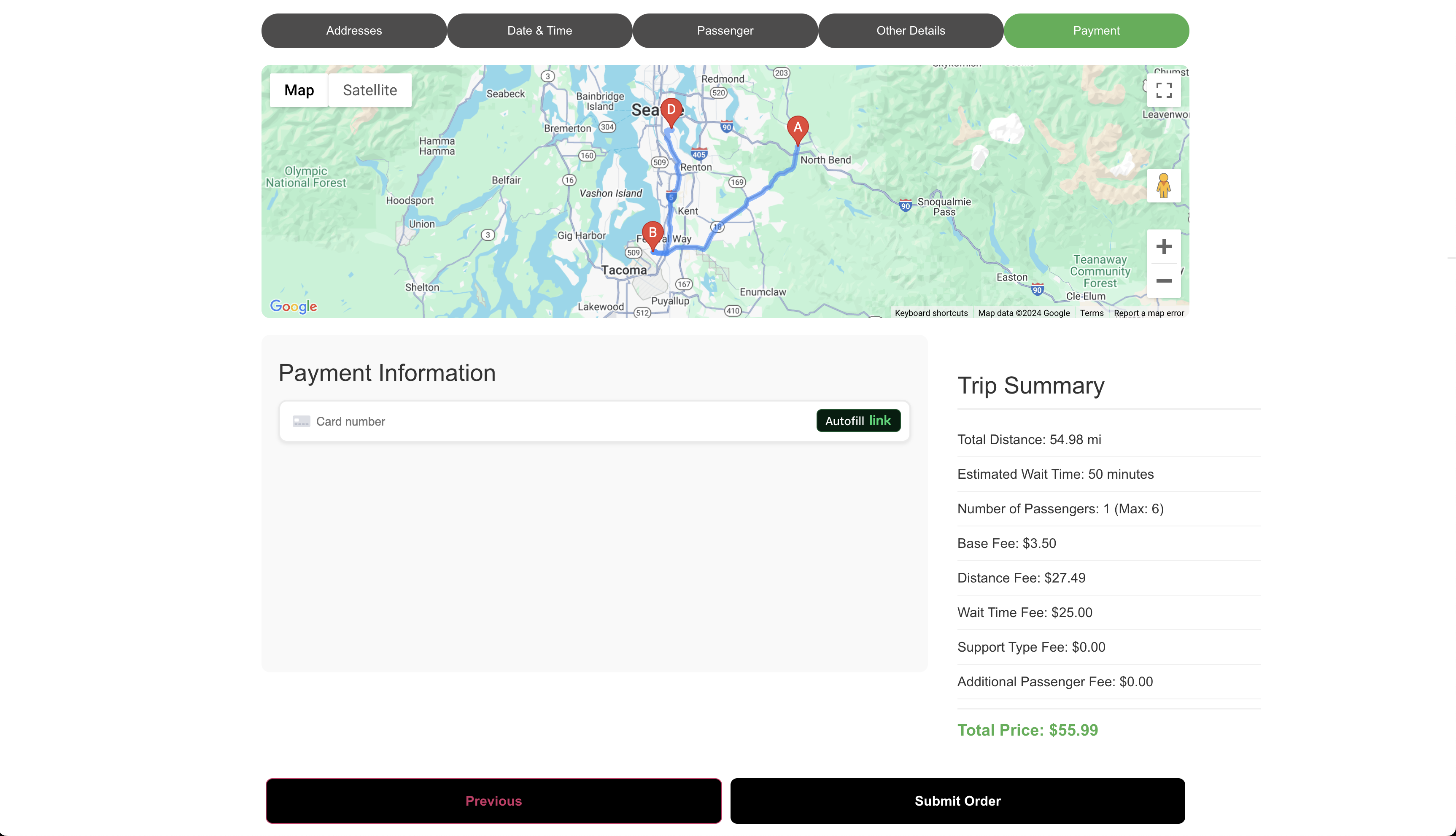Click Estimated Wait Time: 50 minutes text
1456x836 pixels.
(1055, 474)
